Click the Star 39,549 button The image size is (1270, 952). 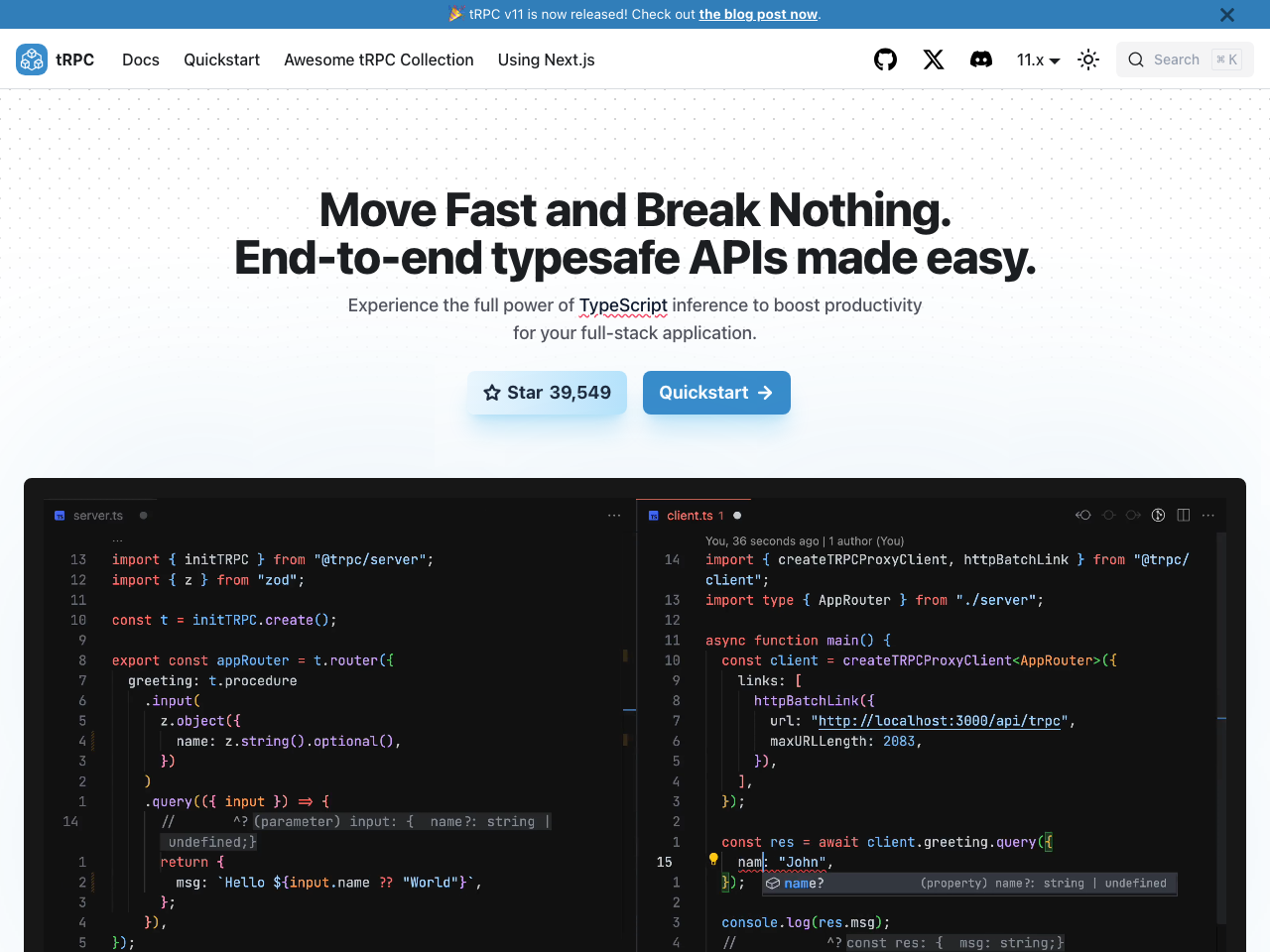coord(547,393)
